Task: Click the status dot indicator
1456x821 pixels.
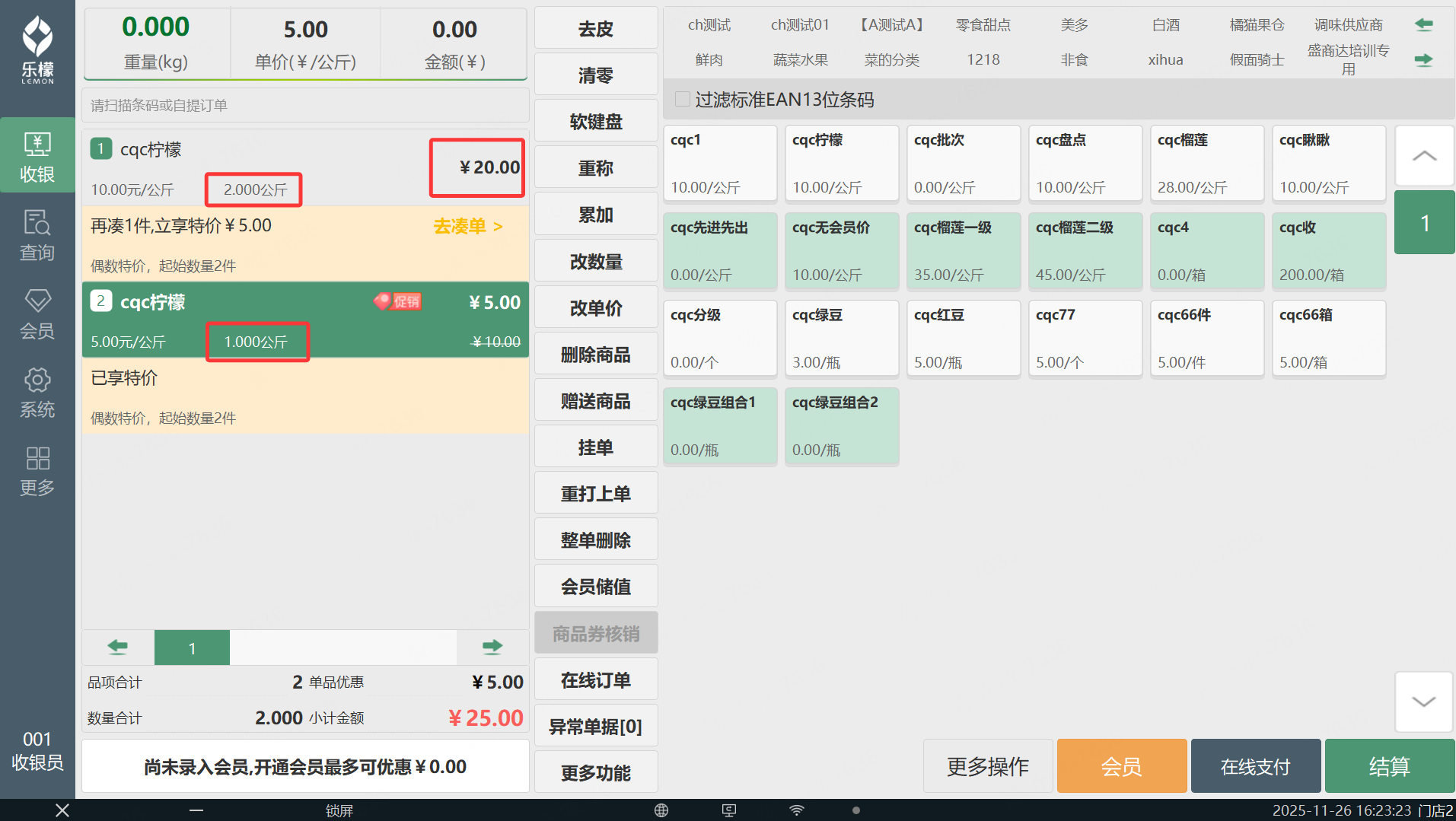Action: point(856,810)
